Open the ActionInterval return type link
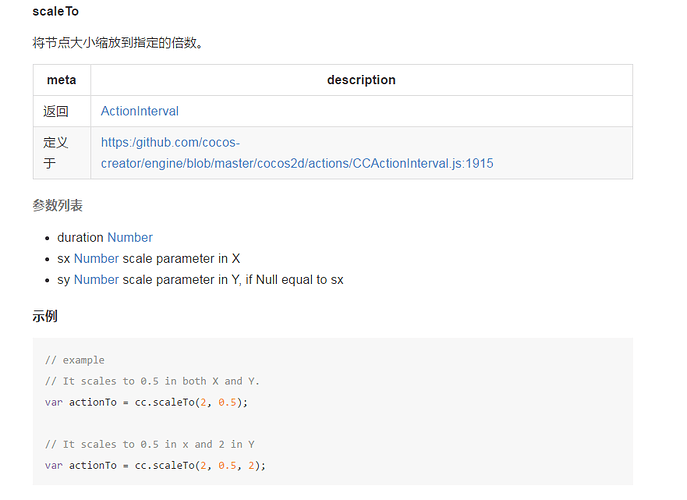Screen dimensions: 687x500 139,111
